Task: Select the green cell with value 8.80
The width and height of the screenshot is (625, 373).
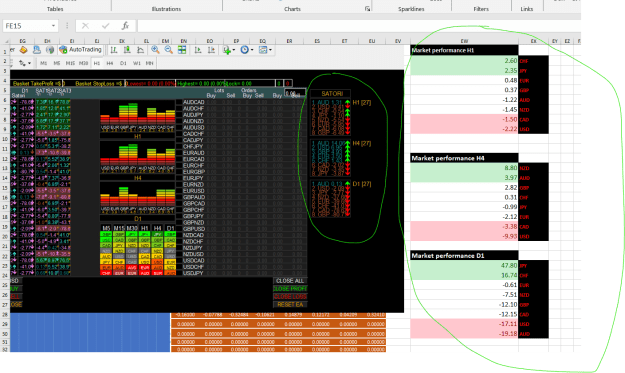Action: (464, 168)
